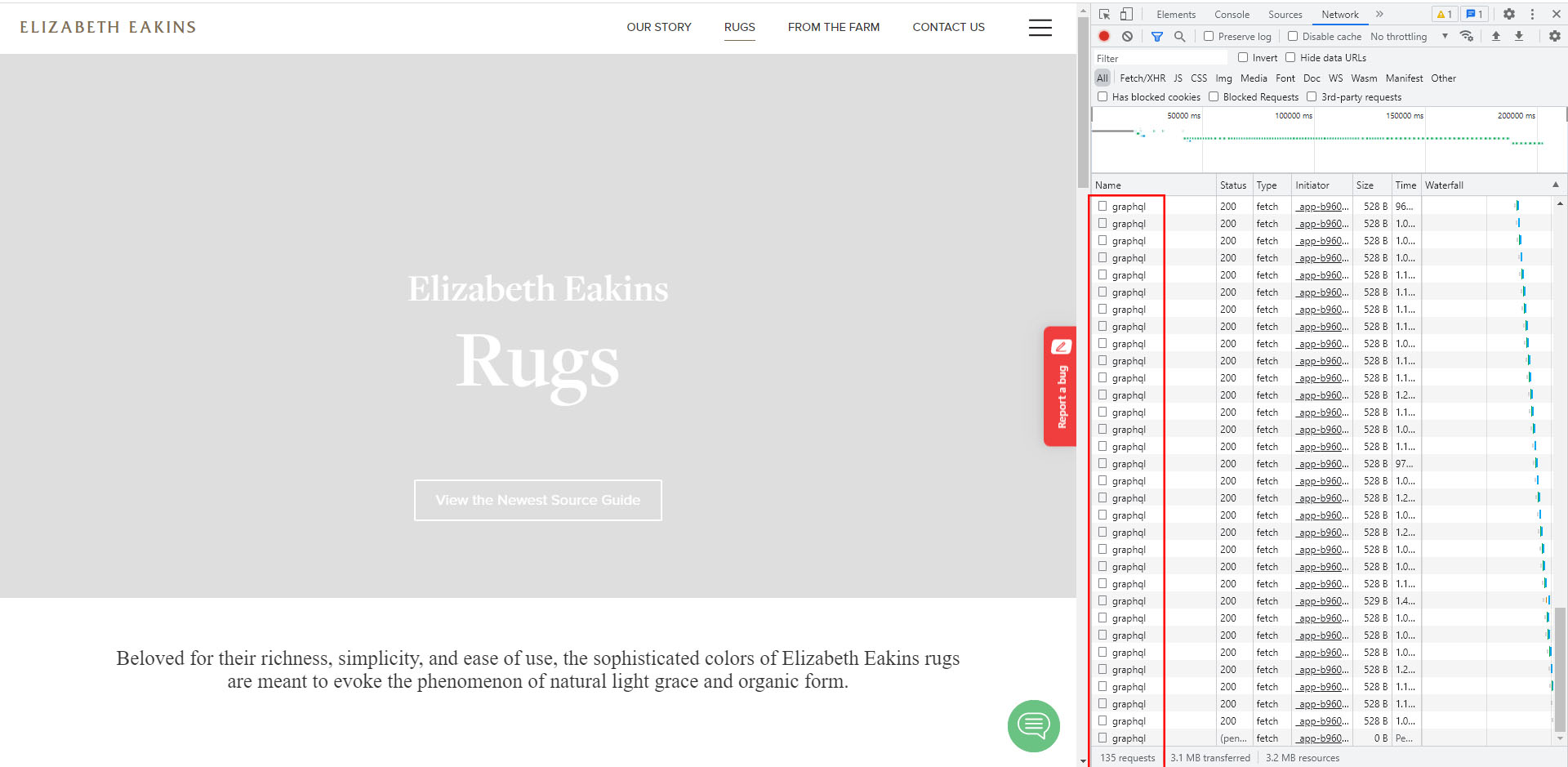
Task: Check Has blocked cookies option
Action: [x=1102, y=96]
